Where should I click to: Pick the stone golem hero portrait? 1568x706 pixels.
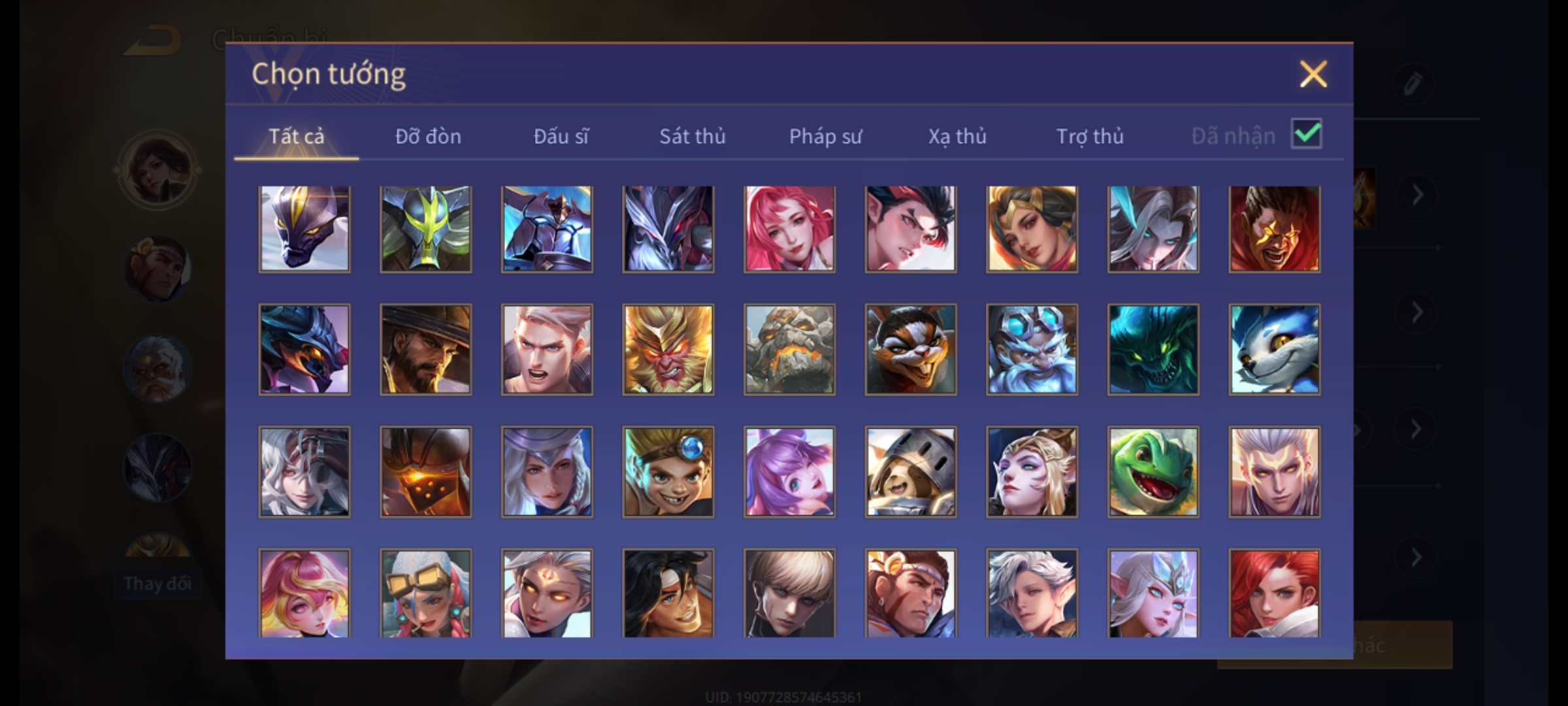click(x=789, y=350)
